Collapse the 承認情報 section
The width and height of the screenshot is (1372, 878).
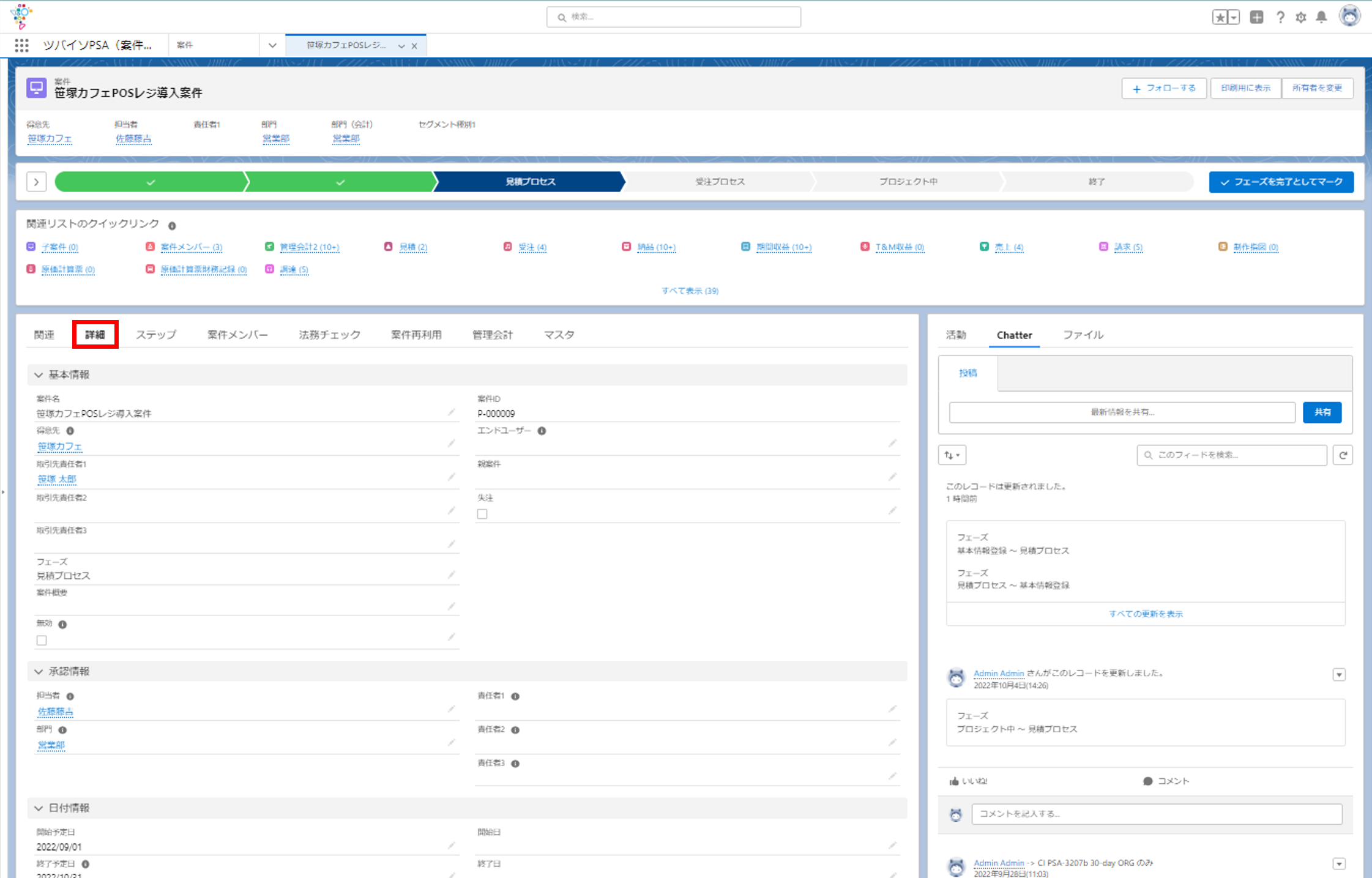[39, 671]
